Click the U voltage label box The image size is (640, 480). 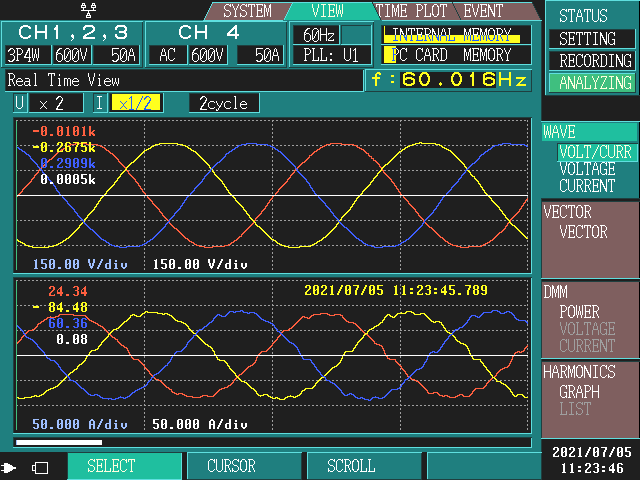pos(20,103)
